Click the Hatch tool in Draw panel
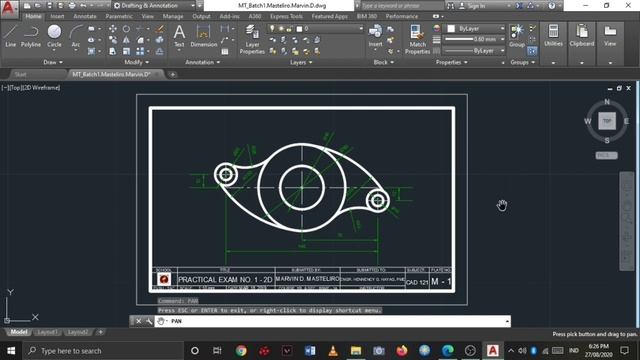This screenshot has width=640, height=360. click(91, 51)
